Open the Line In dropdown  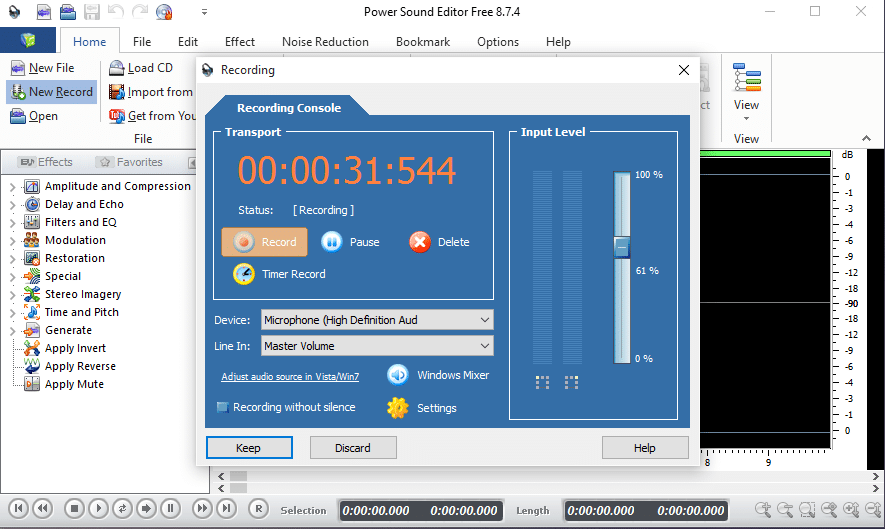coord(377,346)
